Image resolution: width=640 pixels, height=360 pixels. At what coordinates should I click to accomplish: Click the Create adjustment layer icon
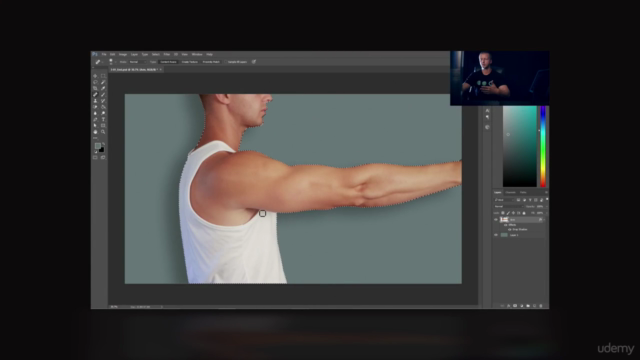(522, 306)
